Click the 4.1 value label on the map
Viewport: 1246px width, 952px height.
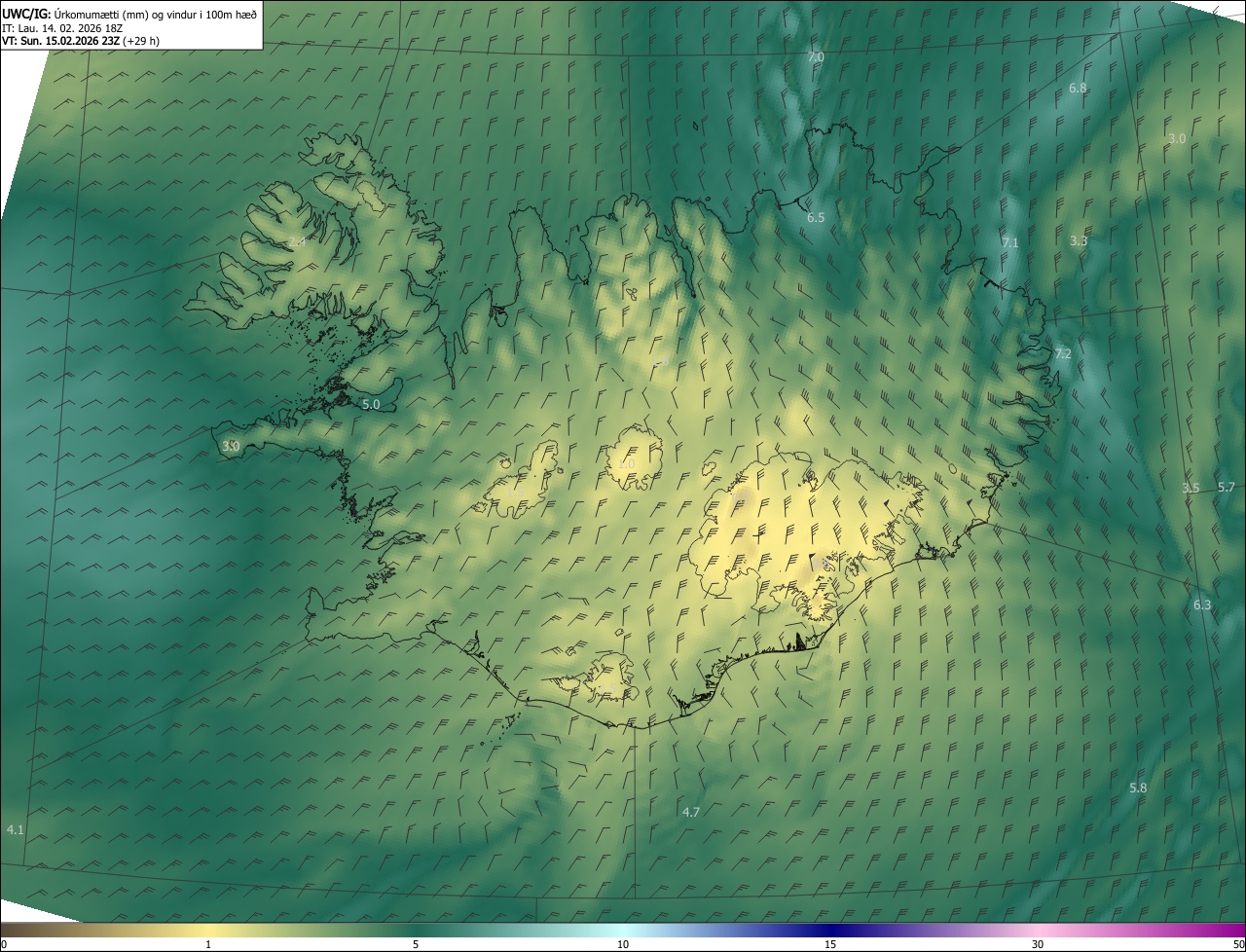coord(16,829)
